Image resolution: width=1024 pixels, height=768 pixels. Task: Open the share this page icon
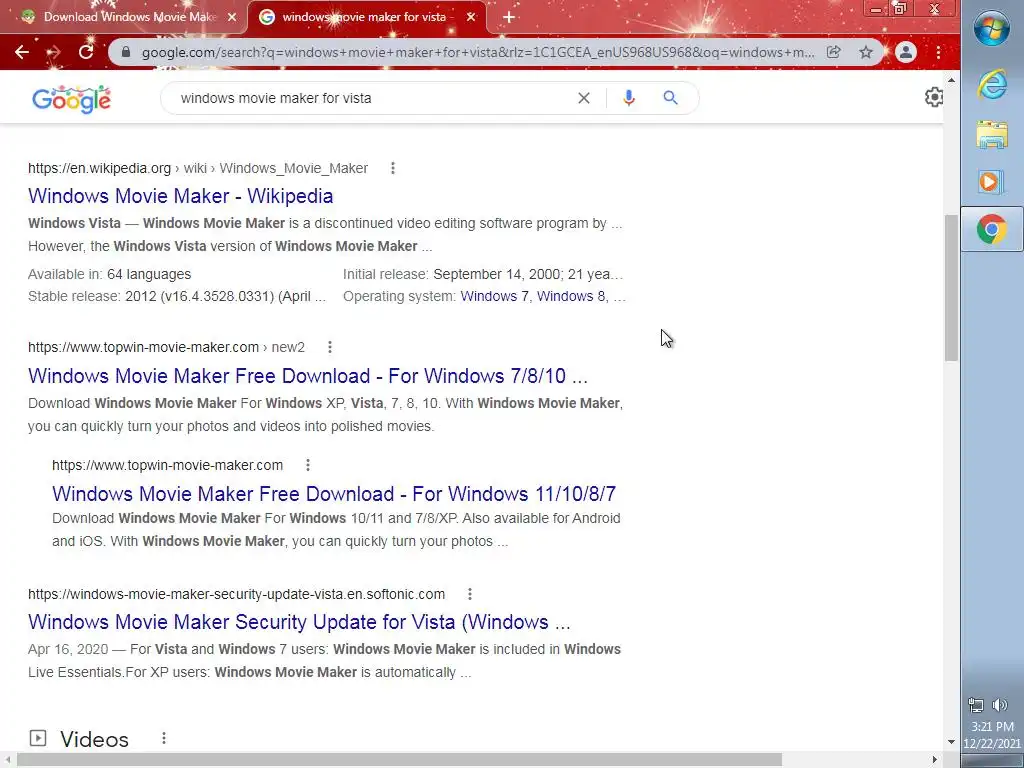pos(833,52)
